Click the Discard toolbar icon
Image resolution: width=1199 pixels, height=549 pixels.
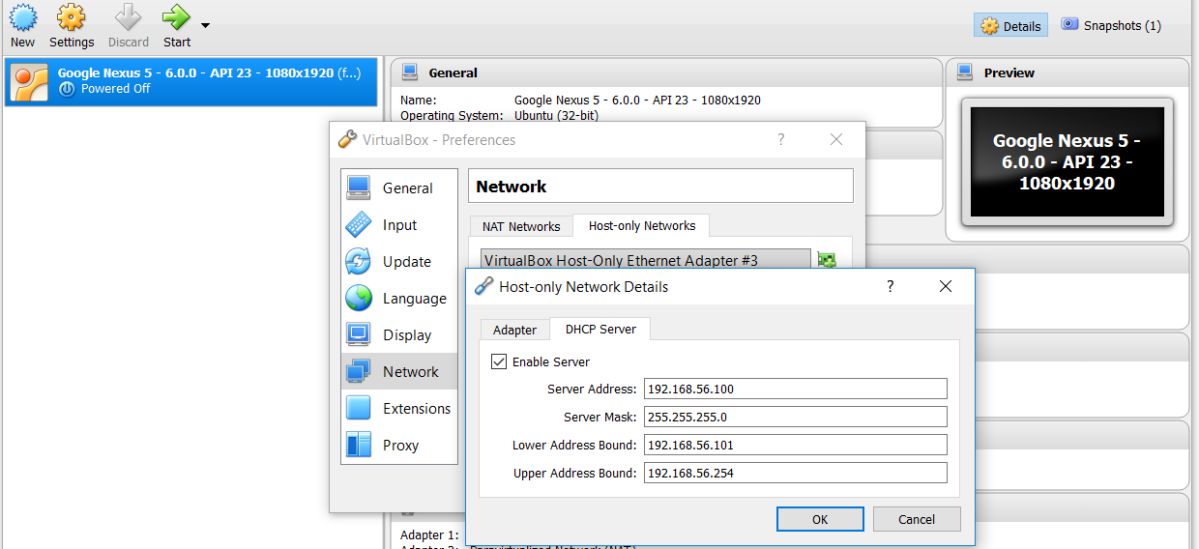click(x=128, y=17)
